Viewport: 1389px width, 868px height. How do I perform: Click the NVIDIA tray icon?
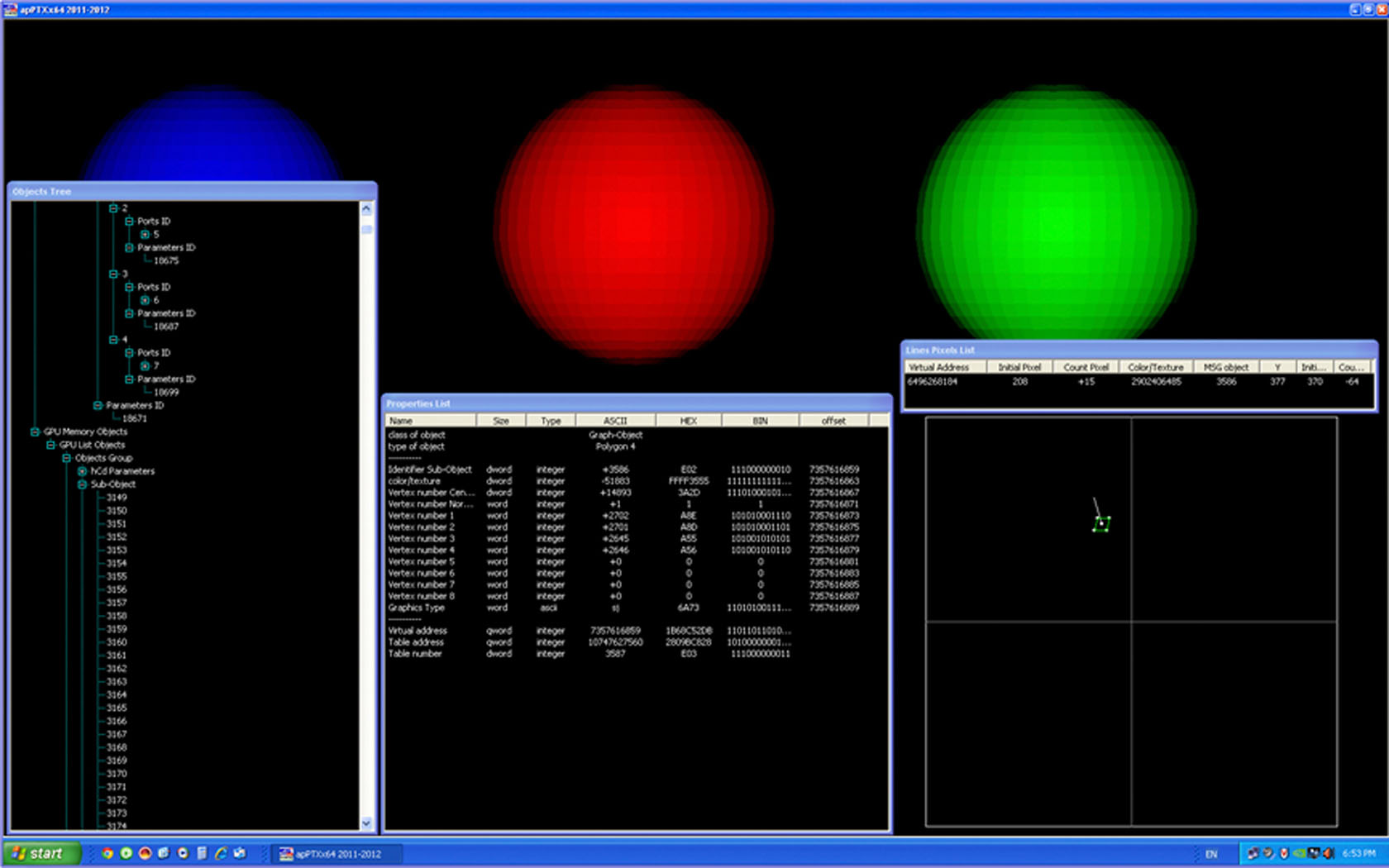(1300, 853)
